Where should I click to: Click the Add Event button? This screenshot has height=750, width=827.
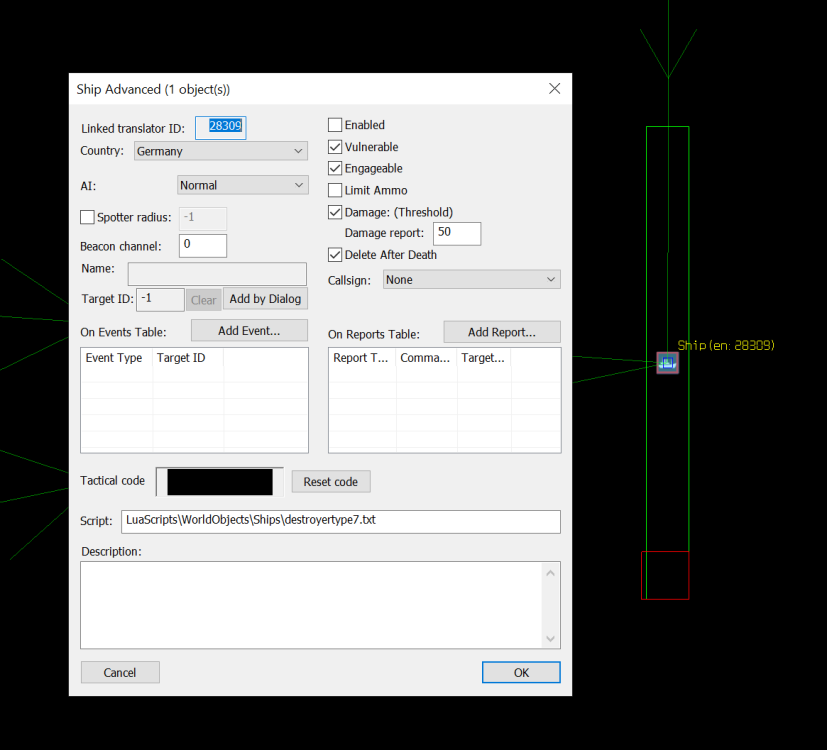click(x=249, y=331)
